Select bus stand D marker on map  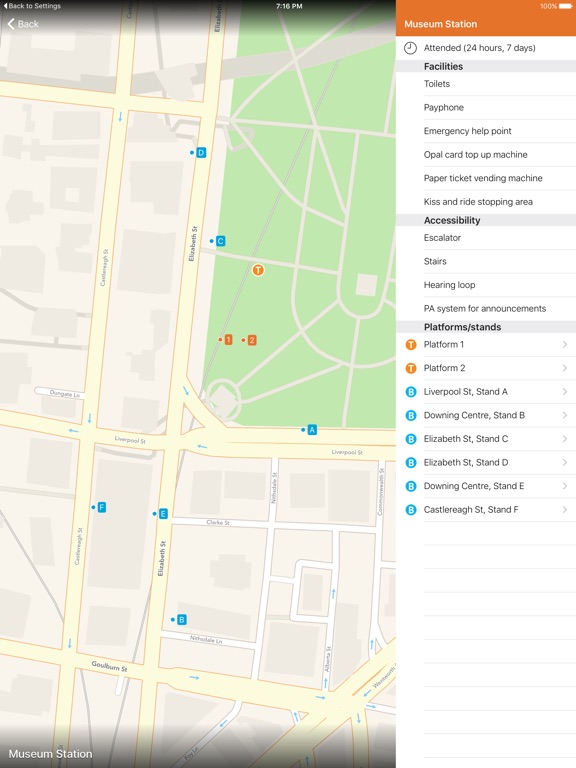click(201, 153)
